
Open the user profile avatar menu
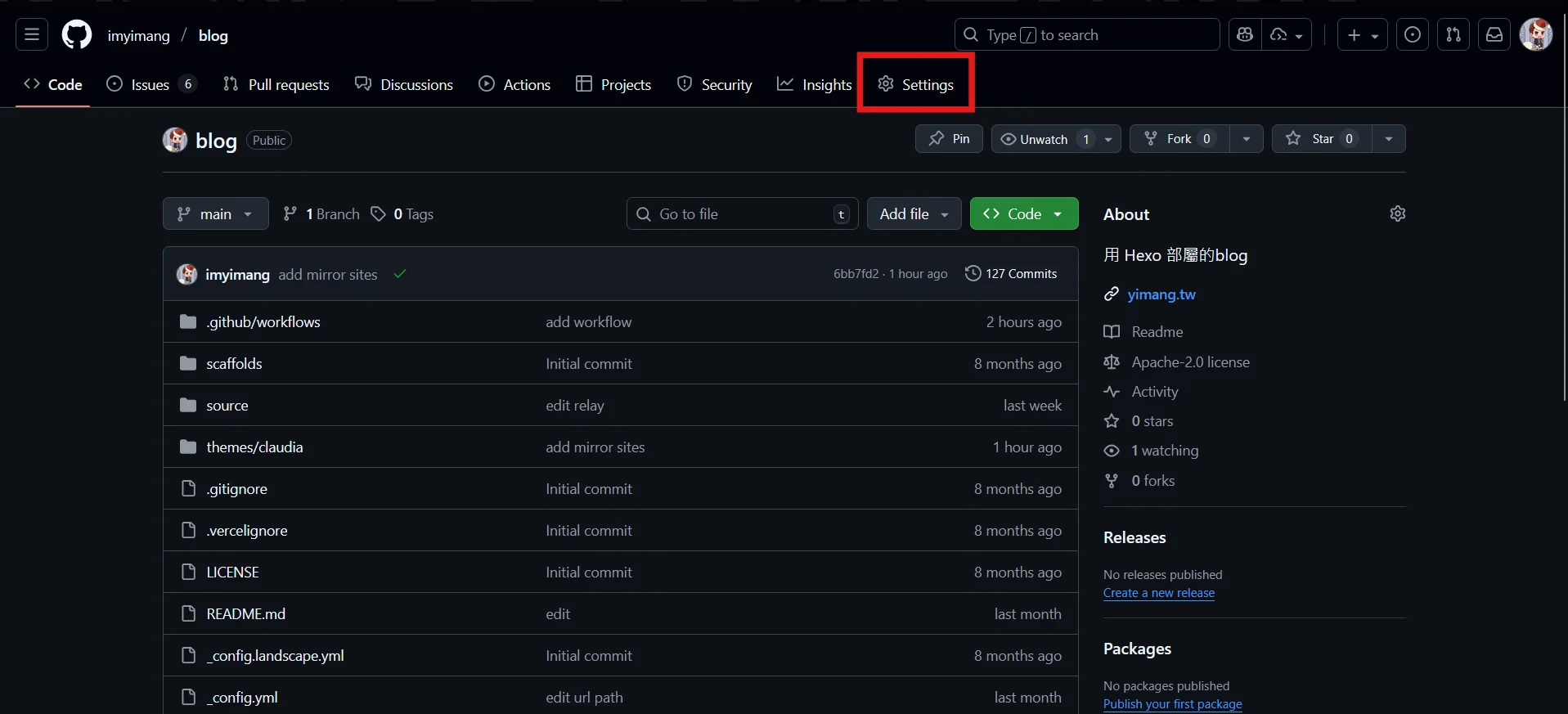click(1535, 35)
